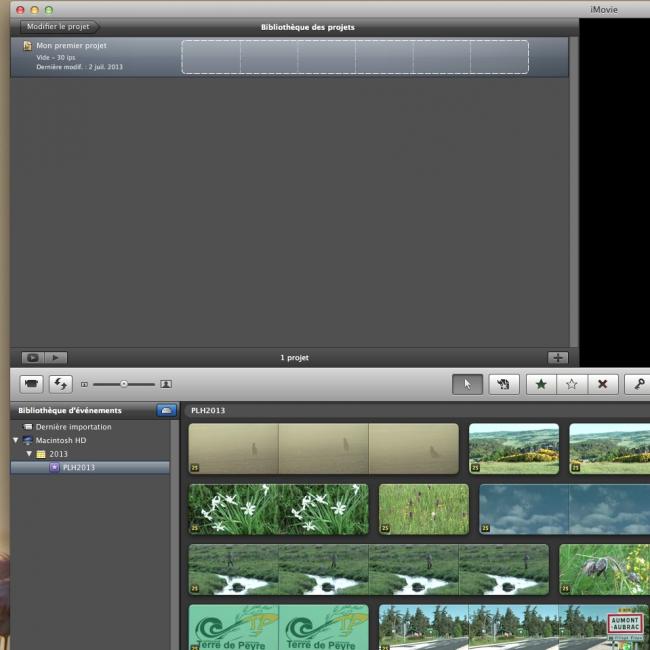Click the event library sidebar scrollbar
Screen dimensions: 650x650
point(175,535)
